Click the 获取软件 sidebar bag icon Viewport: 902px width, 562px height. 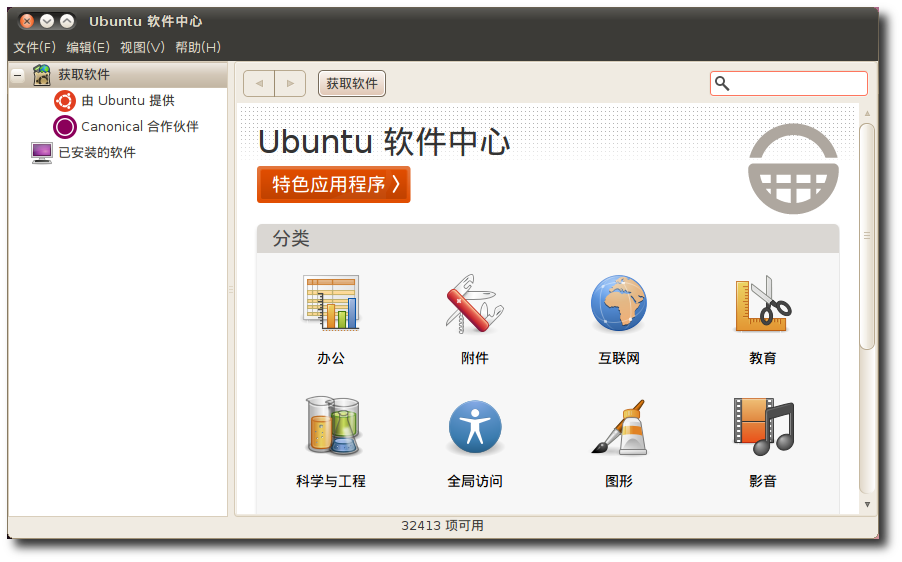[x=42, y=75]
